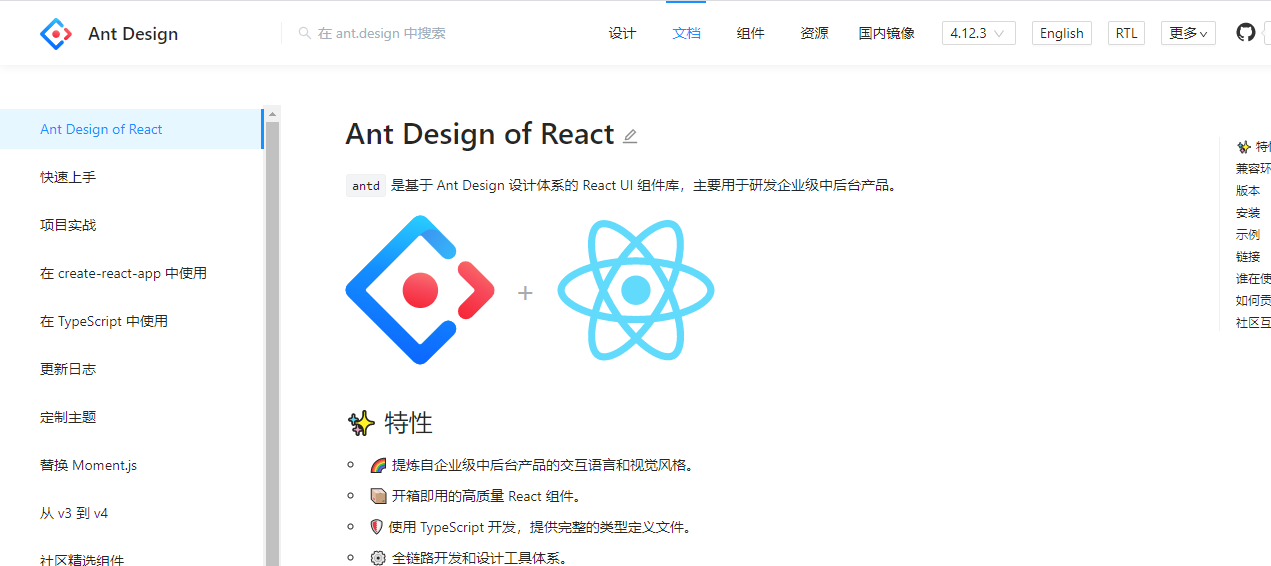Image resolution: width=1271 pixels, height=566 pixels.
Task: Open the 组件 navigation item
Action: pyautogui.click(x=750, y=33)
